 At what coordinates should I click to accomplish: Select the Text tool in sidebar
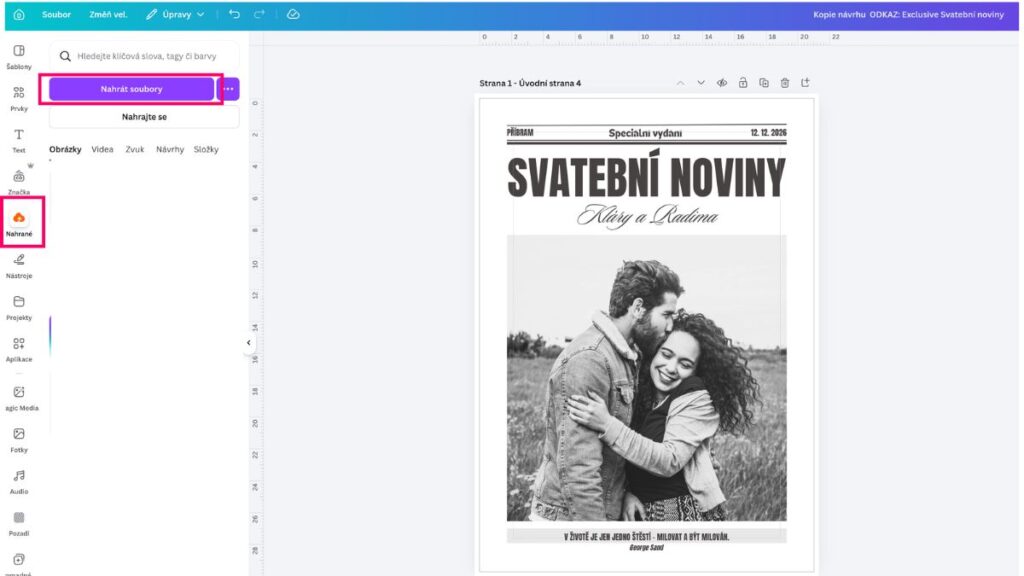tap(19, 140)
